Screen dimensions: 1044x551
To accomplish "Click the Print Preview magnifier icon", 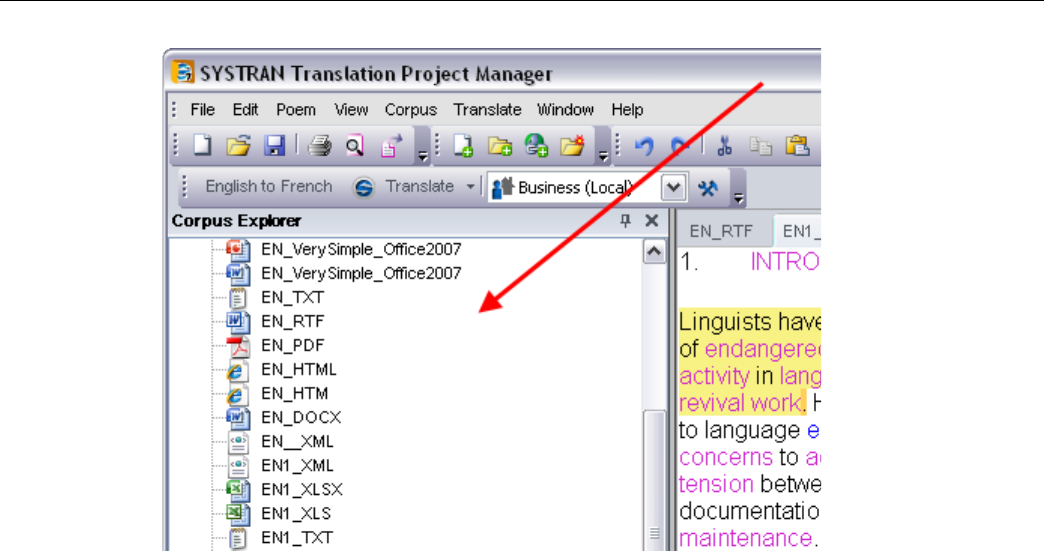I will coord(355,145).
